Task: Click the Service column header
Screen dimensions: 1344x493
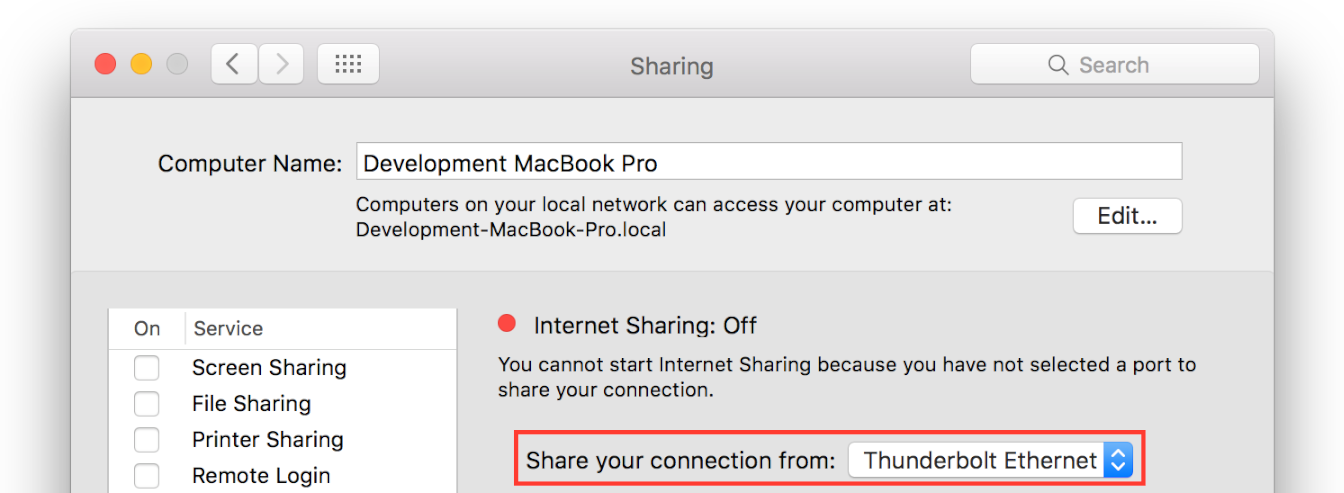Action: tap(228, 329)
